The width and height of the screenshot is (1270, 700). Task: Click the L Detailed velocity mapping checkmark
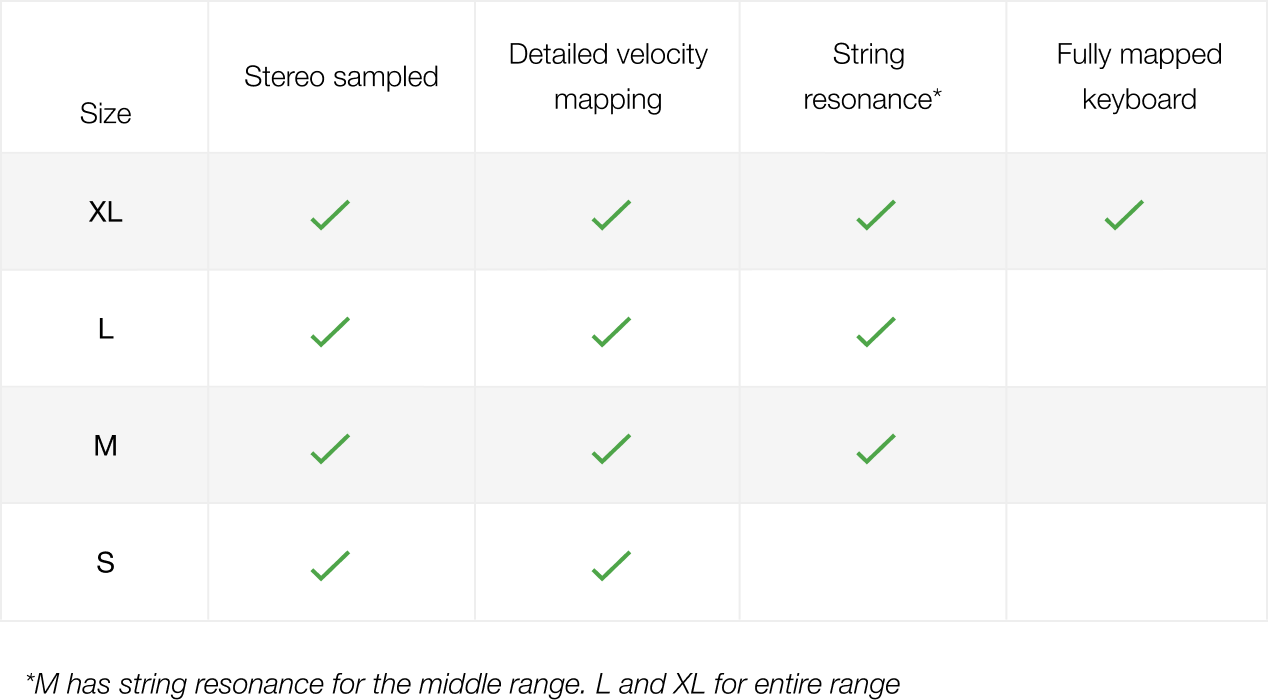pyautogui.click(x=611, y=332)
